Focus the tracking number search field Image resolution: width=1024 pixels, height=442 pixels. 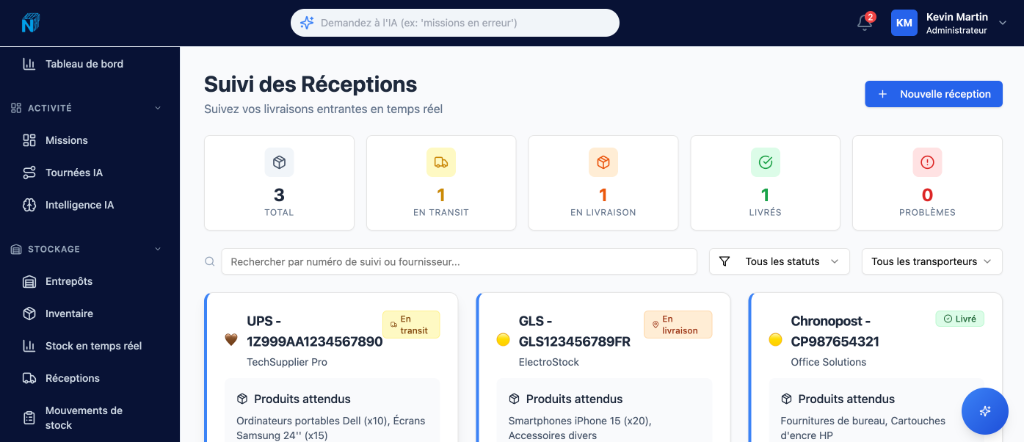tap(459, 262)
